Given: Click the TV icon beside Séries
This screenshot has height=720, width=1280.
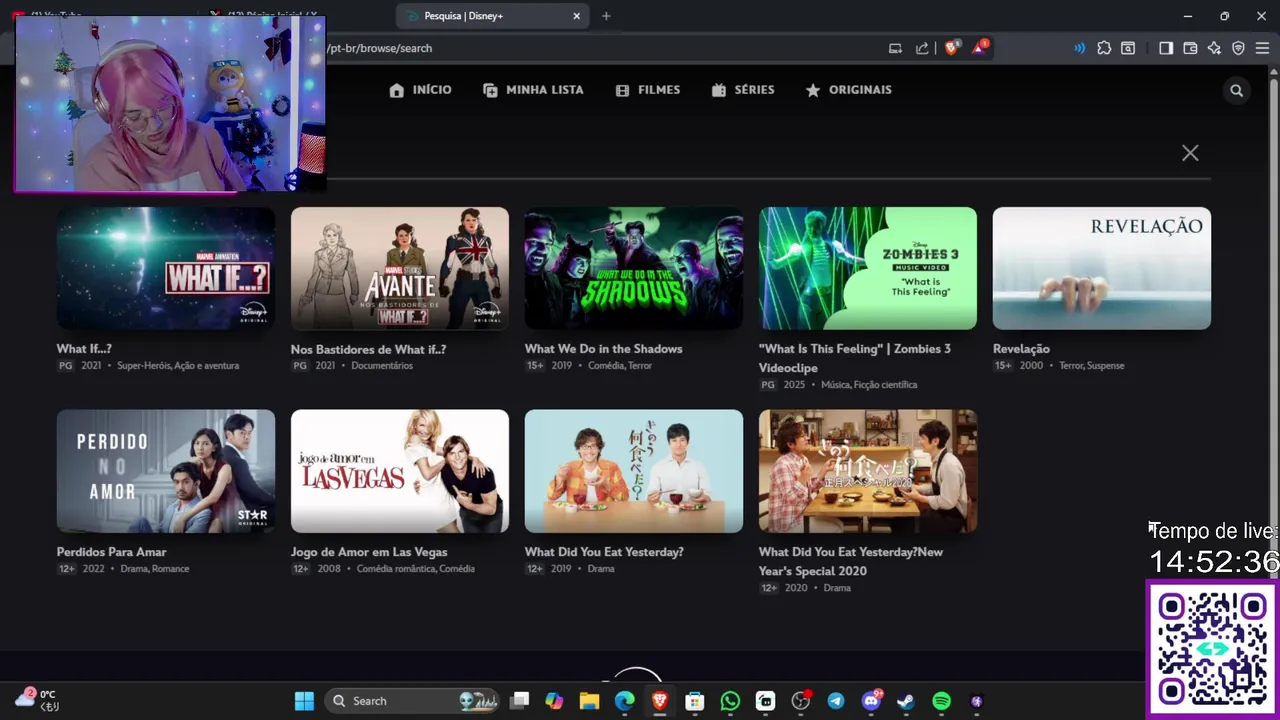Looking at the screenshot, I should tap(719, 90).
